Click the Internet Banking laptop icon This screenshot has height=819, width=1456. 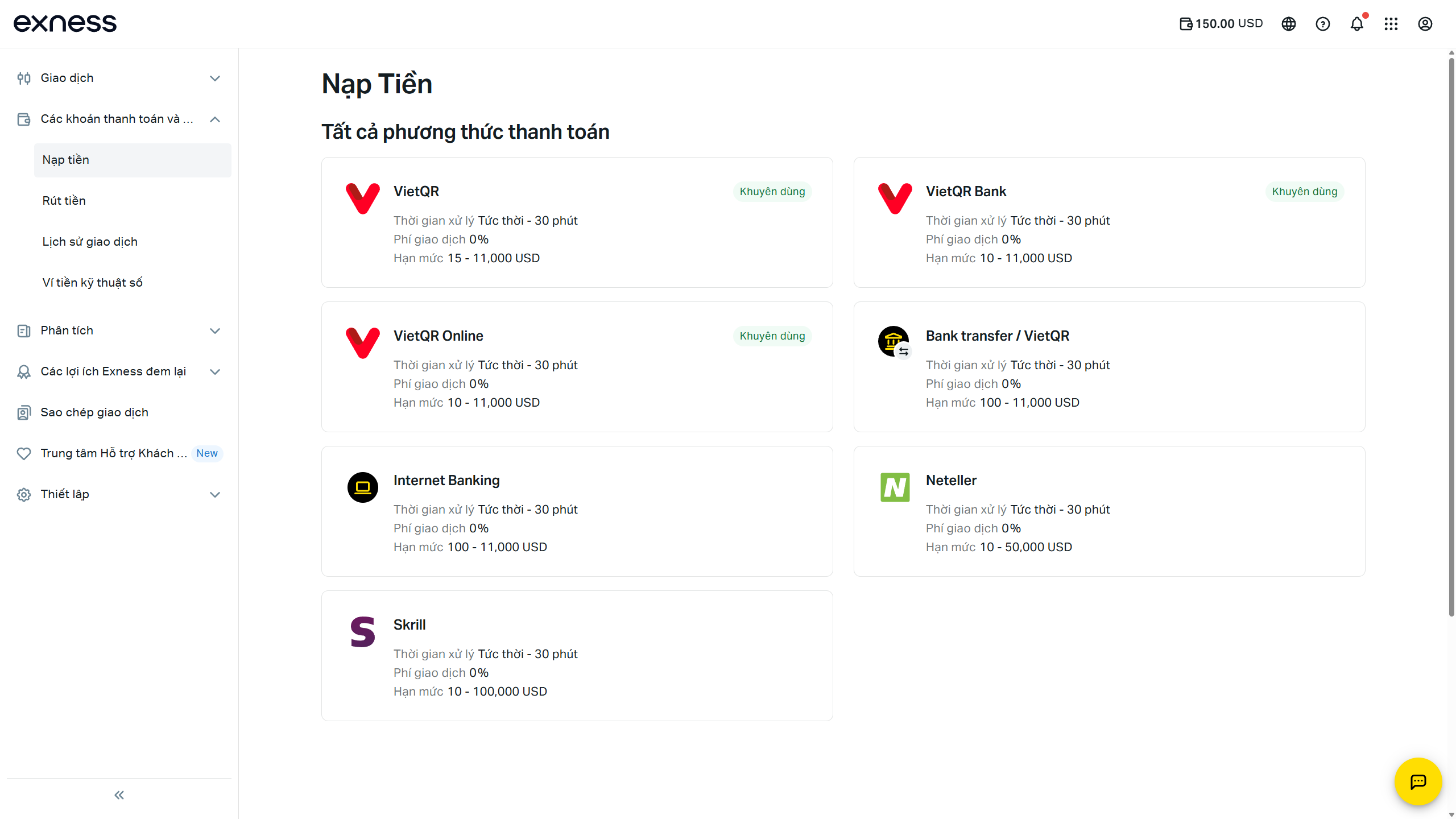click(362, 487)
